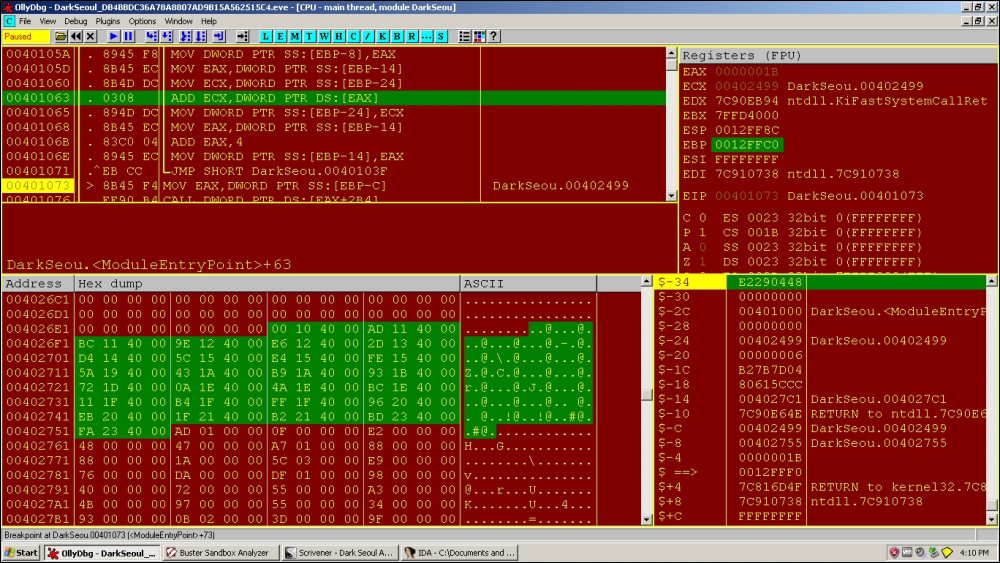The height and width of the screenshot is (563, 1000).
Task: Click Execute till return icon
Action: point(219,36)
